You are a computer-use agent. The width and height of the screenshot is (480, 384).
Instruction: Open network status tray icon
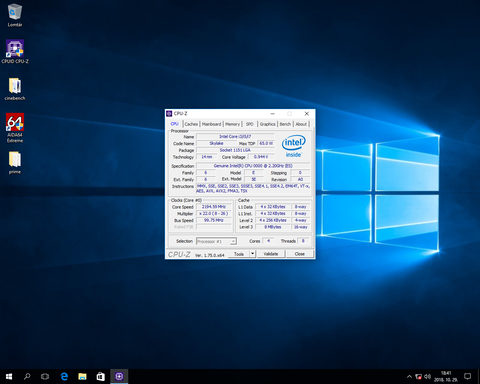pyautogui.click(x=418, y=377)
